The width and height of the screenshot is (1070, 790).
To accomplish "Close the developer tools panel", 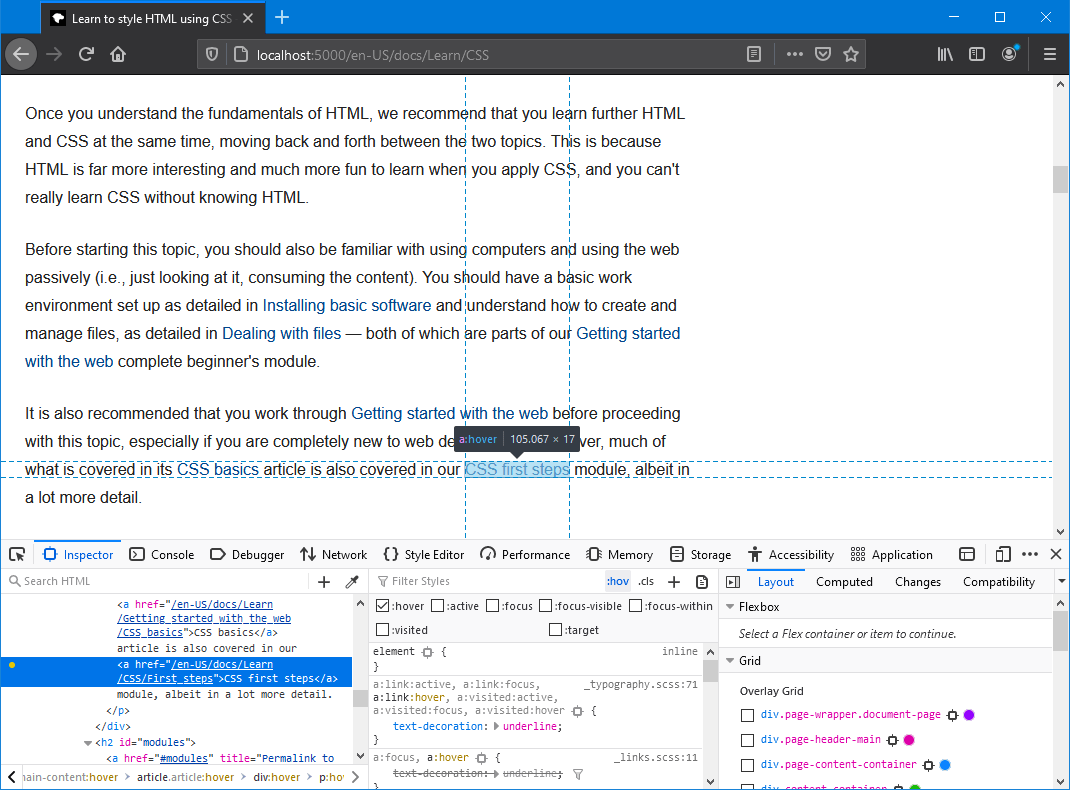I will [x=1056, y=555].
